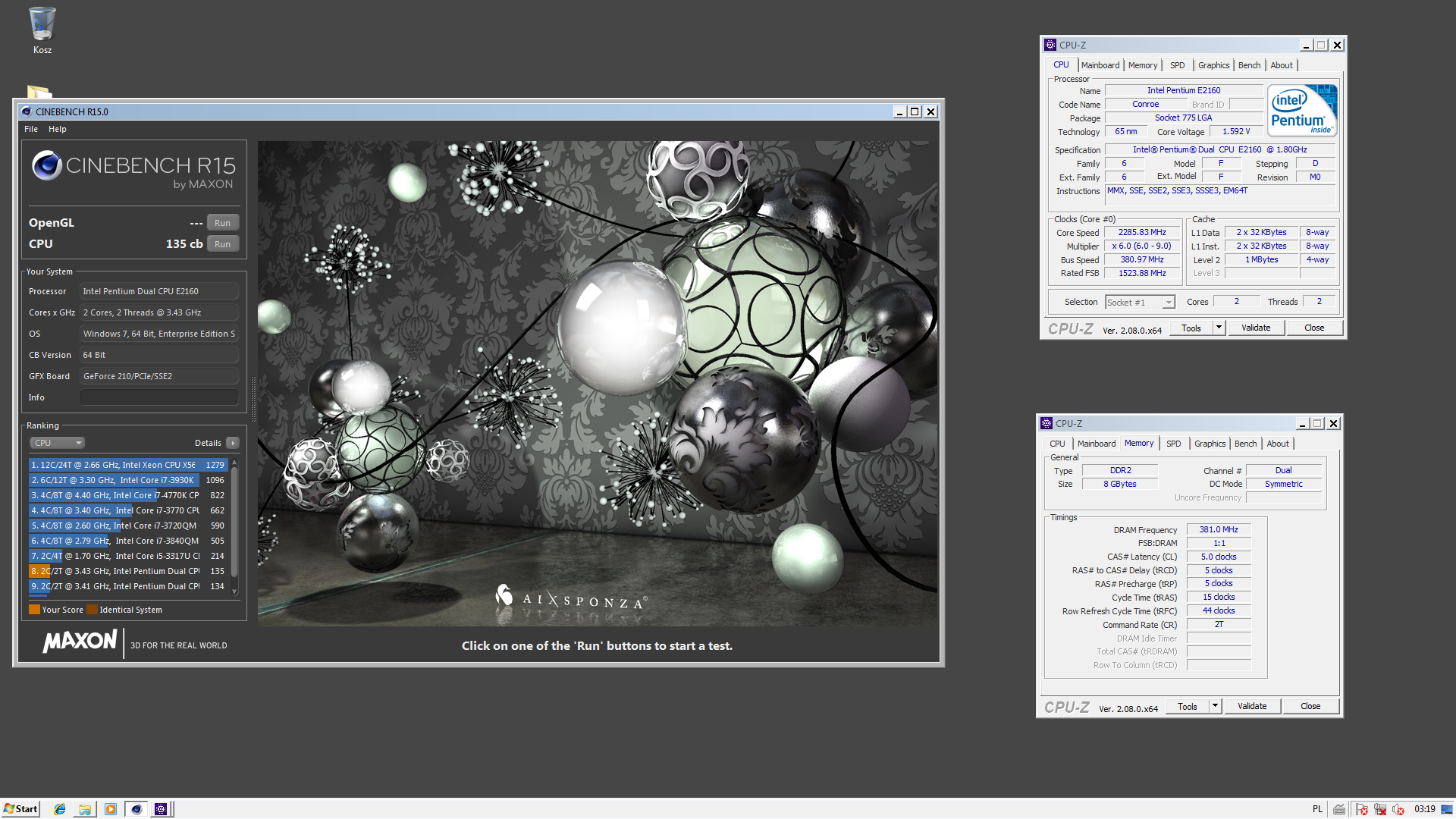
Task: Click Tools button in lower CPU-Z window
Action: pyautogui.click(x=1187, y=706)
